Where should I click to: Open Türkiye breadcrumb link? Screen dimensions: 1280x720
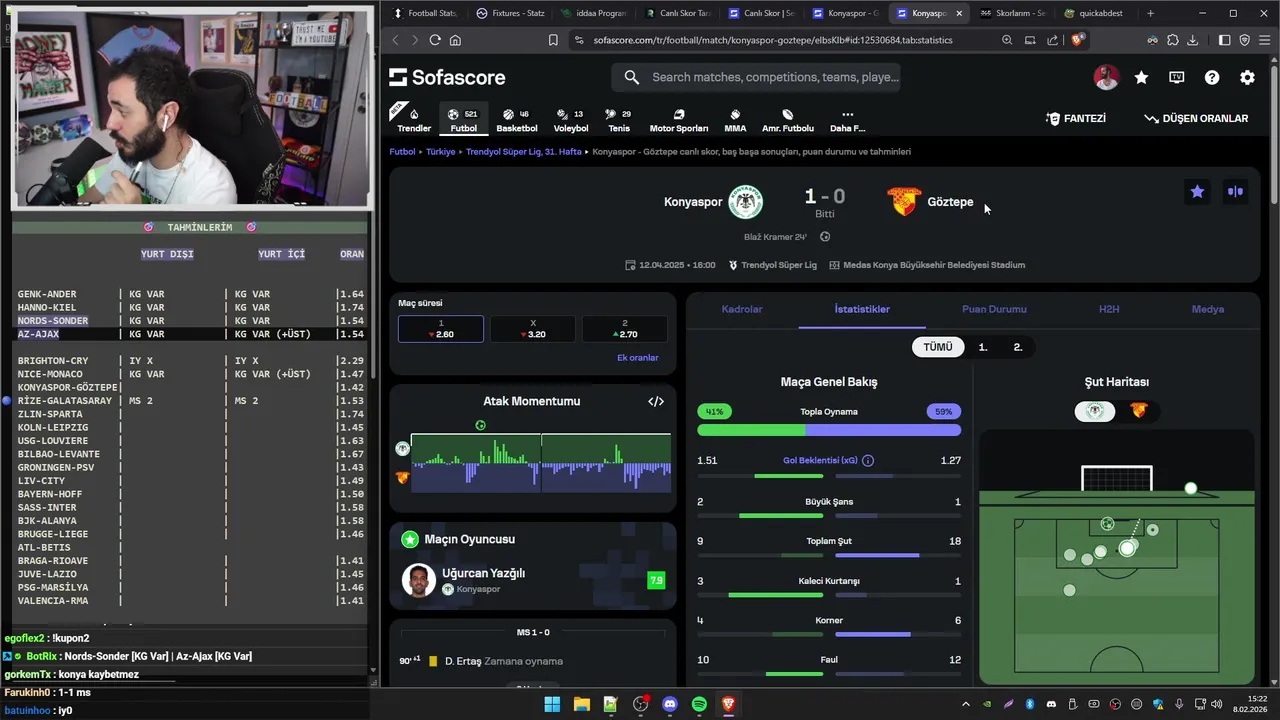pos(440,152)
